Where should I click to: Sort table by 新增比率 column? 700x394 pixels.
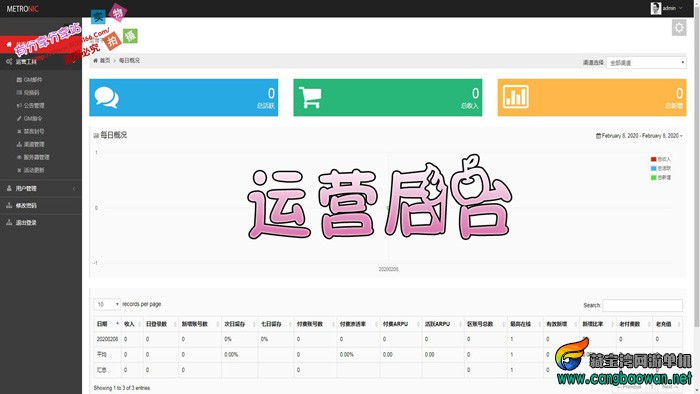pos(597,324)
